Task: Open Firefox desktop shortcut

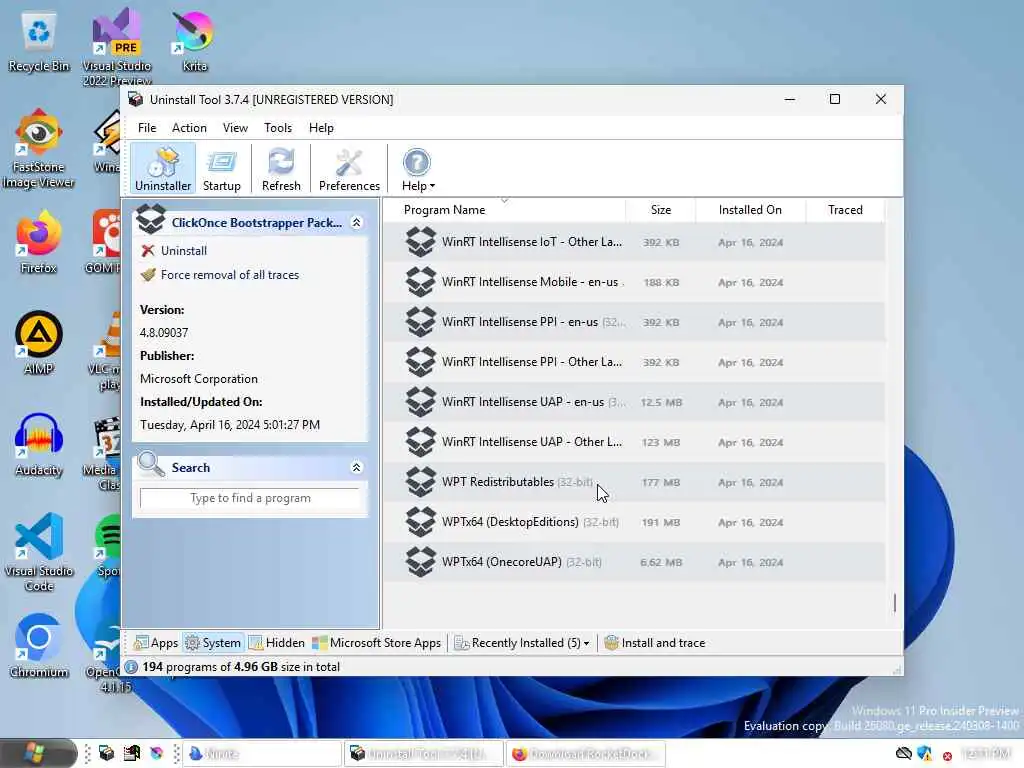Action: tap(39, 242)
